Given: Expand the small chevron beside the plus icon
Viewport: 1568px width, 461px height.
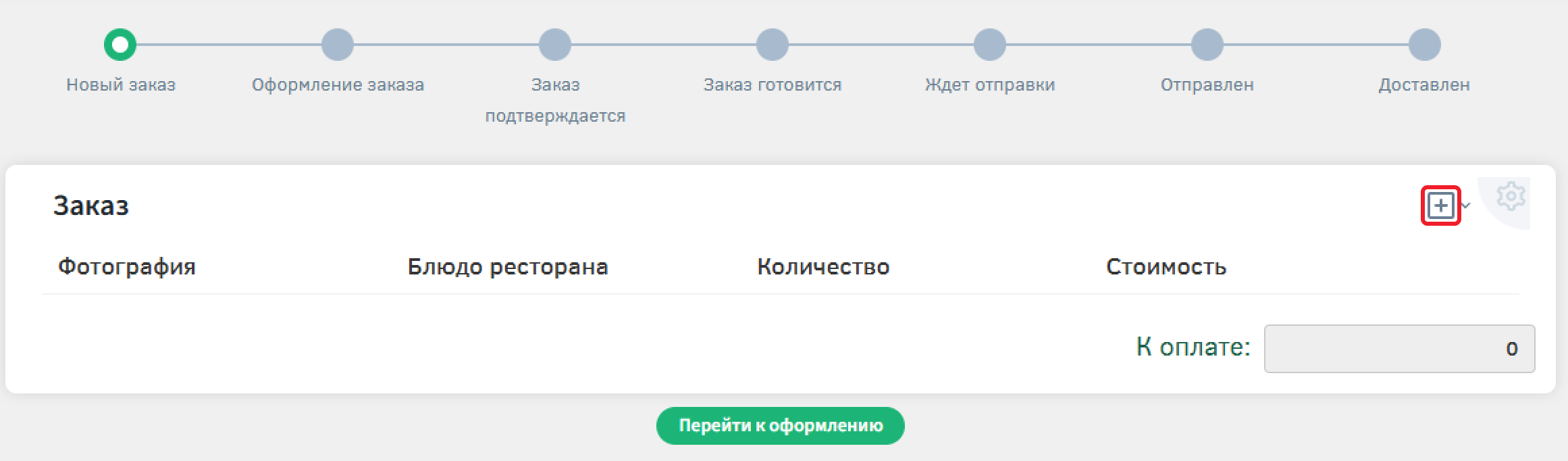Looking at the screenshot, I should pyautogui.click(x=1465, y=205).
